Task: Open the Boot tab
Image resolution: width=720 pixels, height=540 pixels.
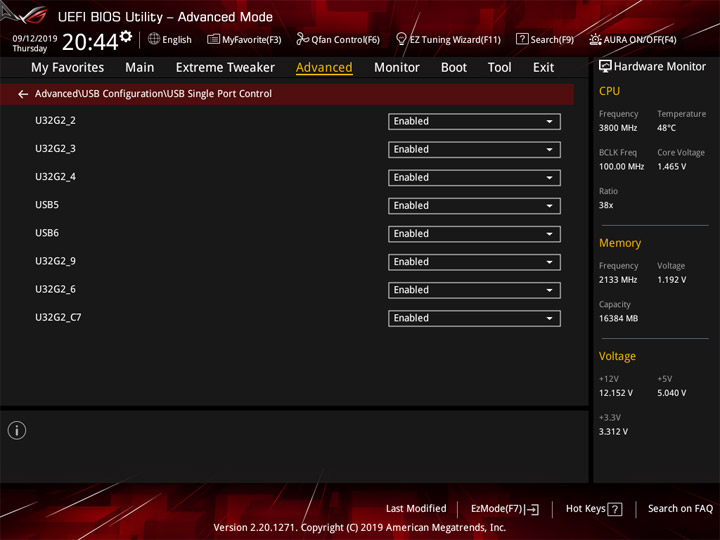Action: click(454, 68)
